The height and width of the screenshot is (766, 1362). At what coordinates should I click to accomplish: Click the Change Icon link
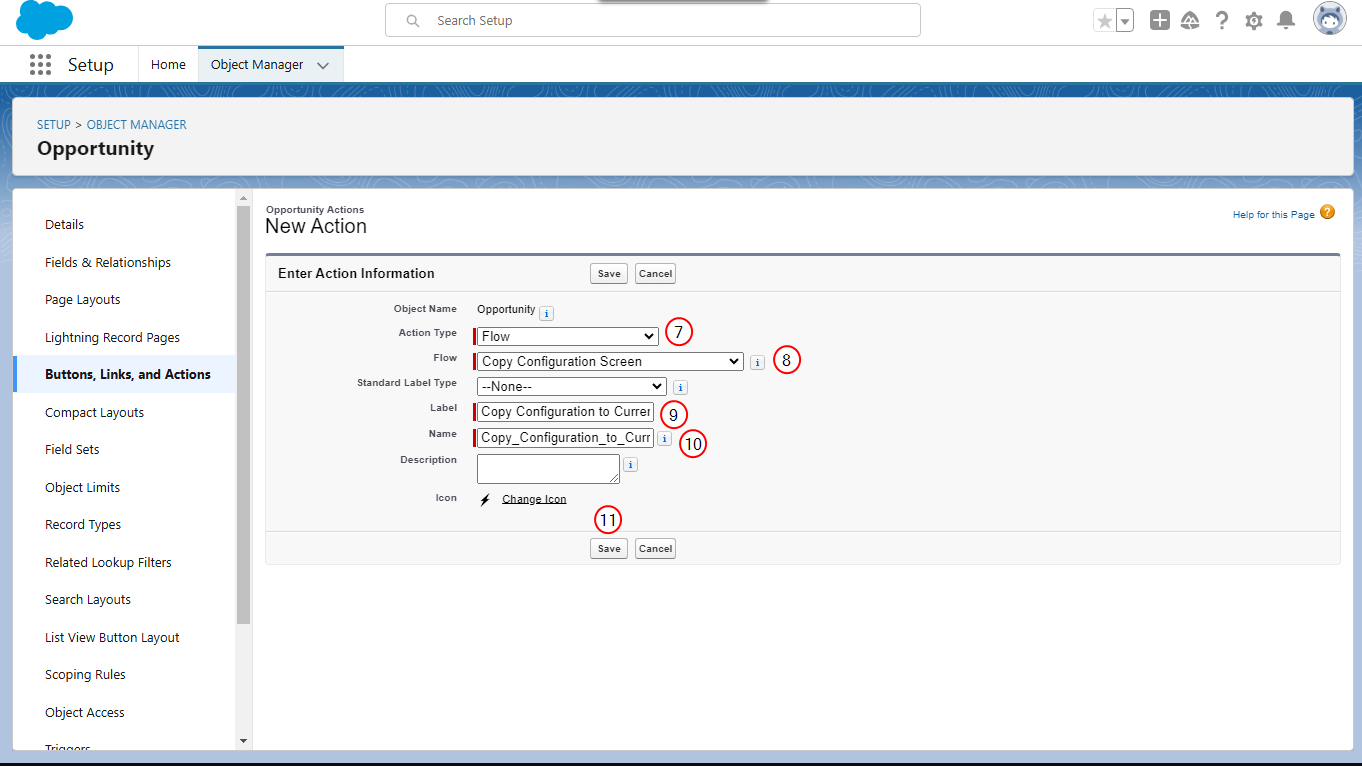coord(534,499)
